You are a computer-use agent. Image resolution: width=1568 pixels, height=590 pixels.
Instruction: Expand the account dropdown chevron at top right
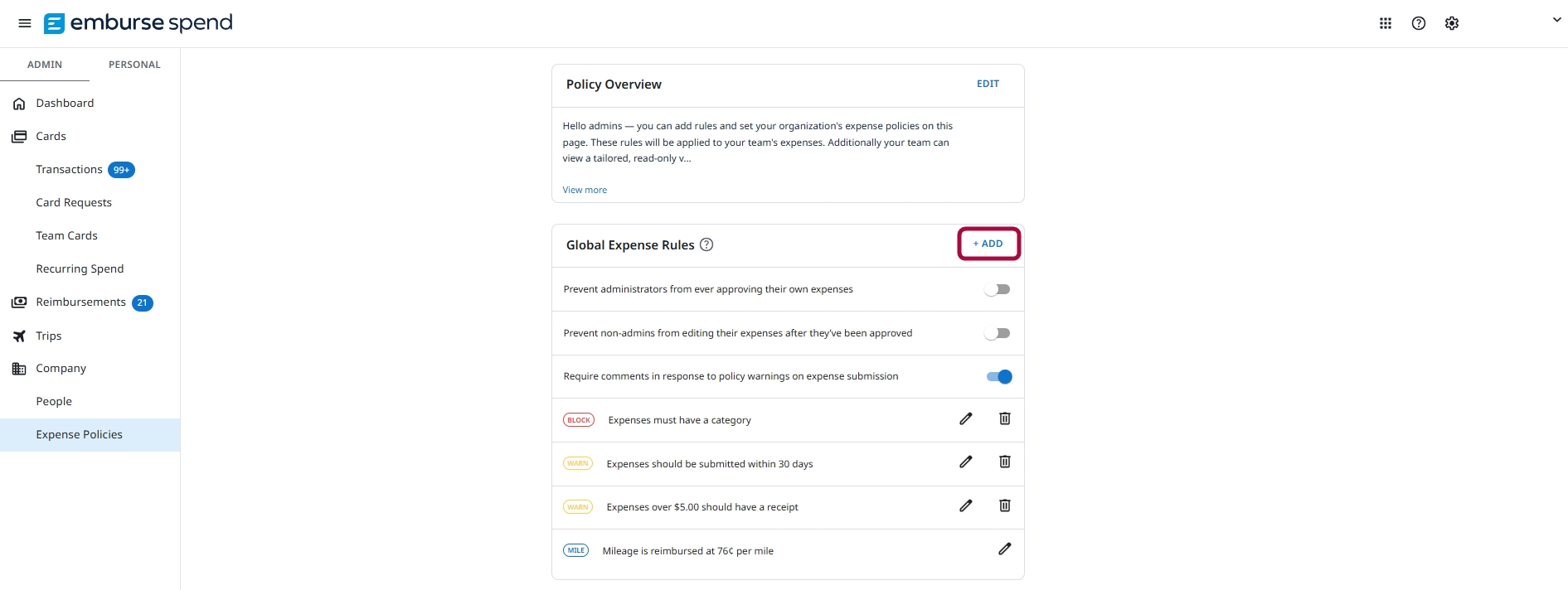click(1556, 20)
